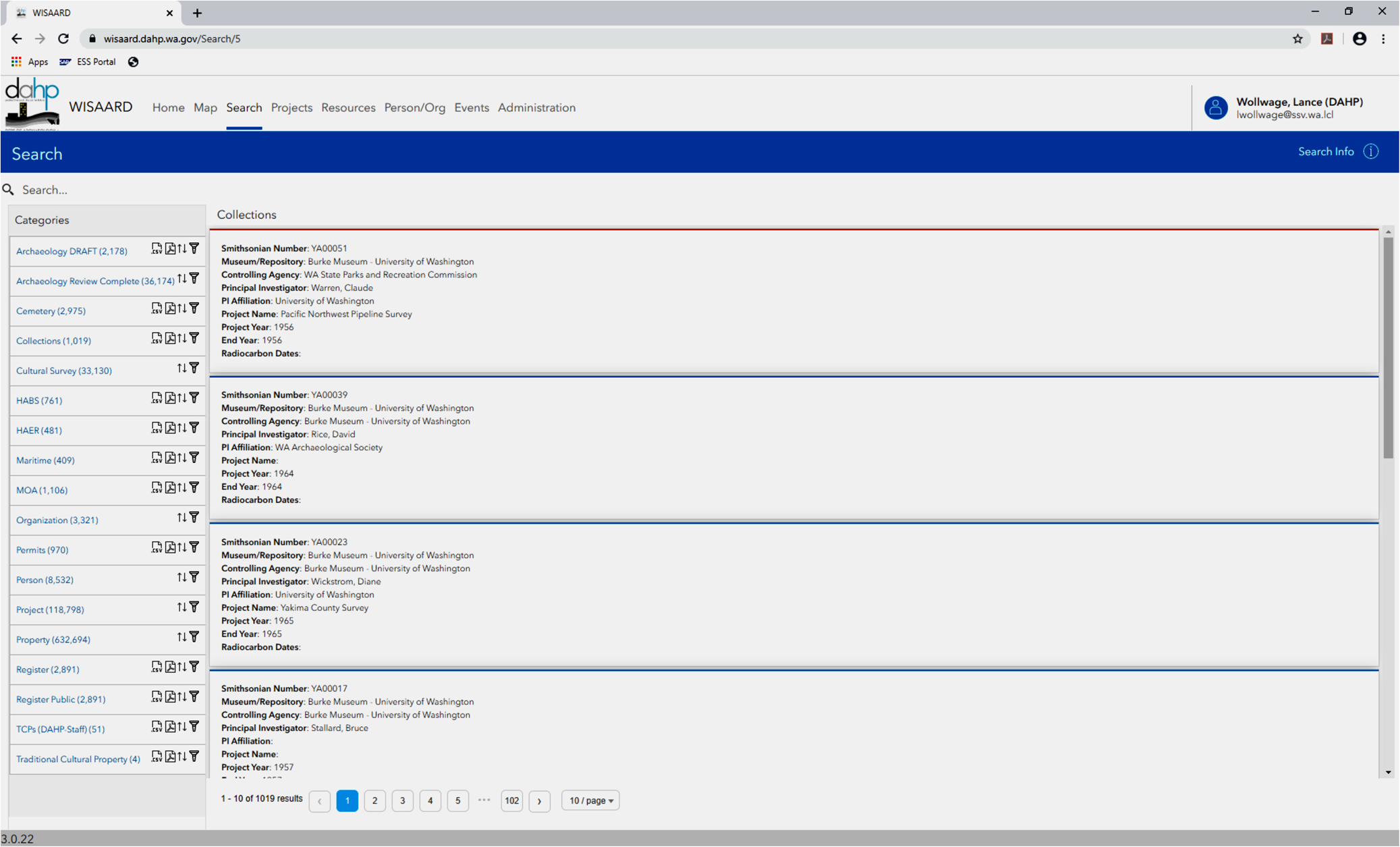Click the results list vertical scrollbar
The image size is (1400, 847).
click(1387, 348)
